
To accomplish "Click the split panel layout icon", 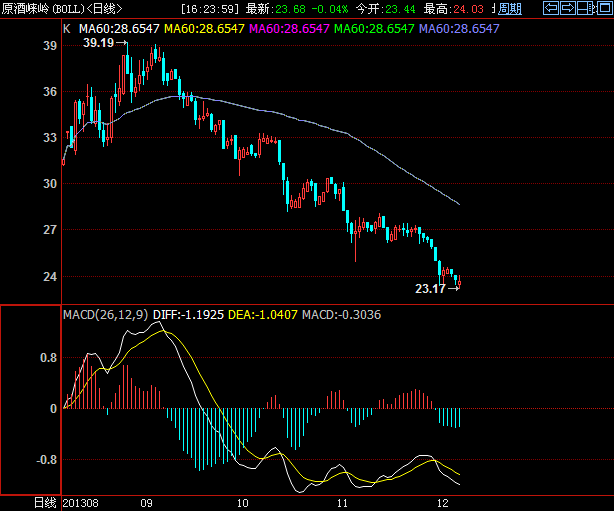I will [585, 8].
